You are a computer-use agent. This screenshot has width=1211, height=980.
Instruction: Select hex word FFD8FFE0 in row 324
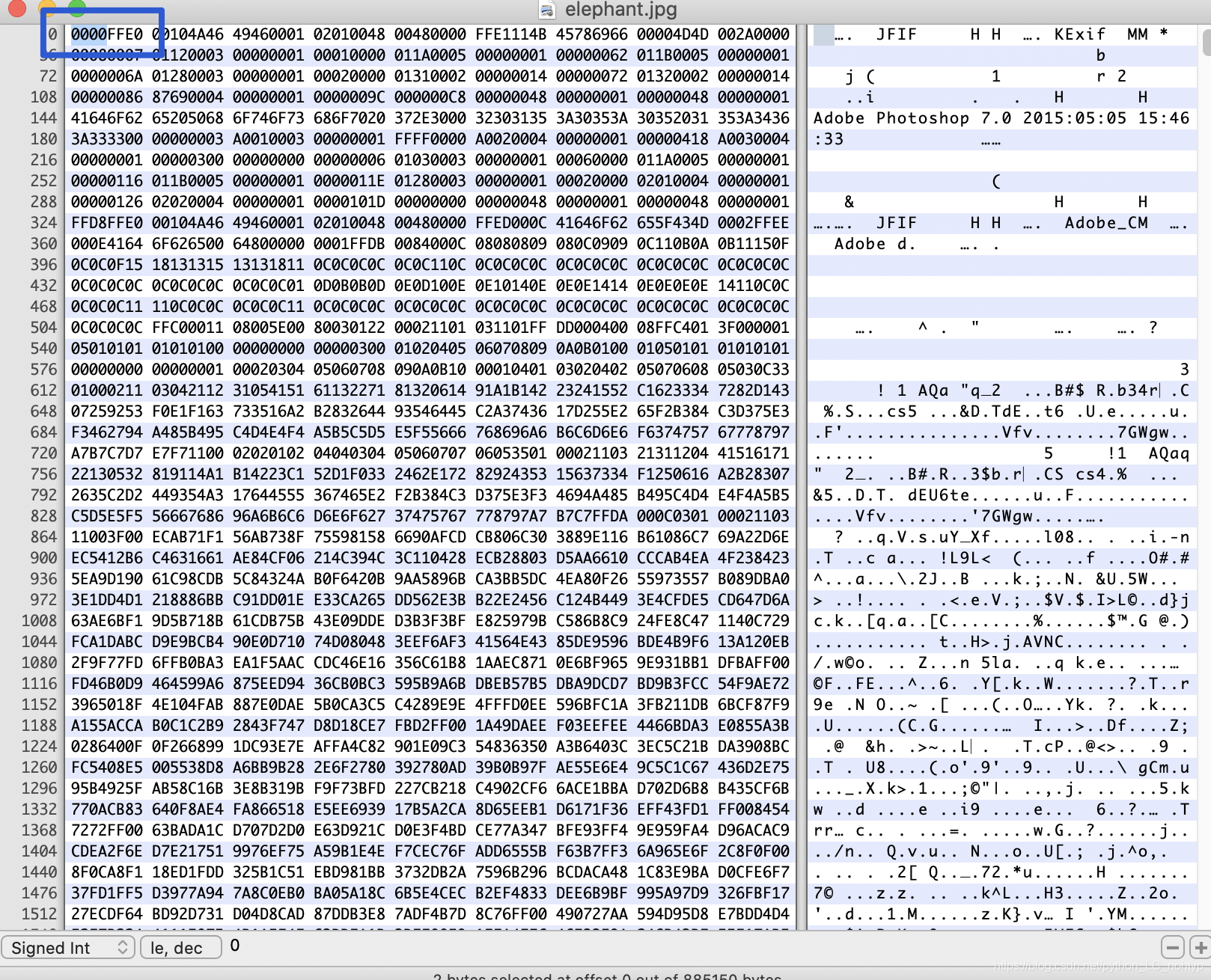click(x=106, y=223)
